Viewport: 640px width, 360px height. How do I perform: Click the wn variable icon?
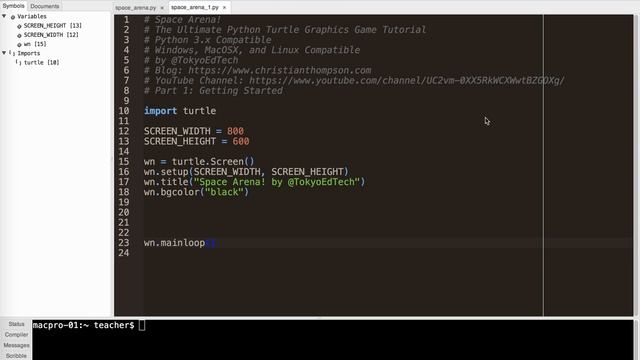[x=19, y=44]
